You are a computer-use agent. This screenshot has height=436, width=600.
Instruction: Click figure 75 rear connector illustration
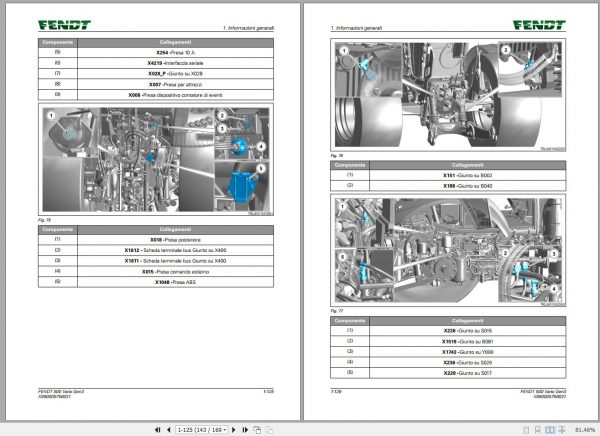(x=156, y=159)
